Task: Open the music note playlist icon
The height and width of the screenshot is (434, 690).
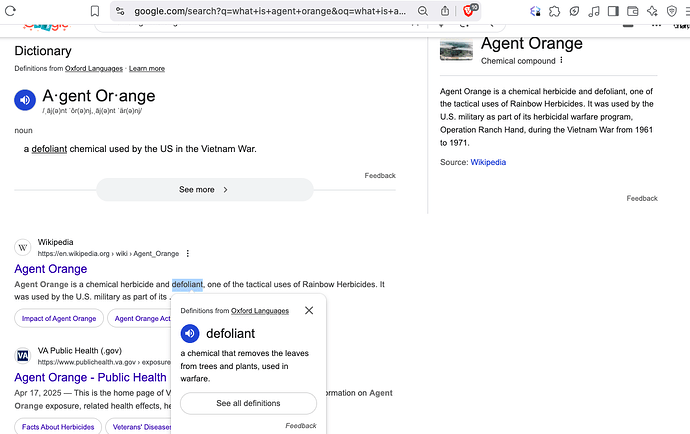Action: pyautogui.click(x=594, y=11)
